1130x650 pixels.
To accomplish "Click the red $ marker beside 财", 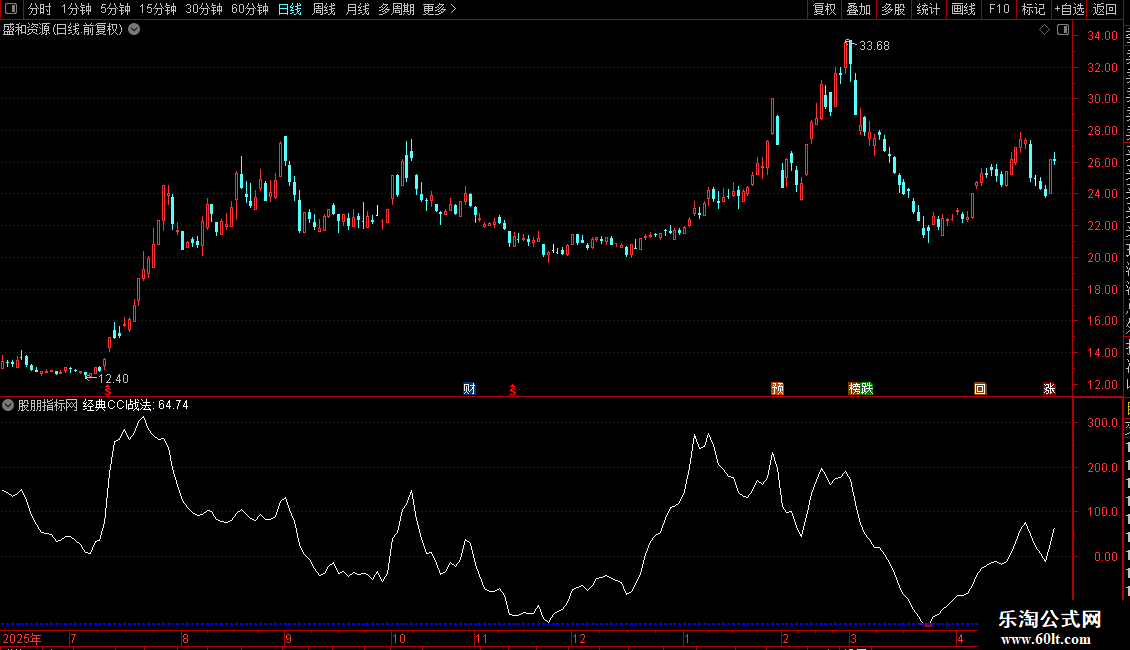I will coord(512,390).
